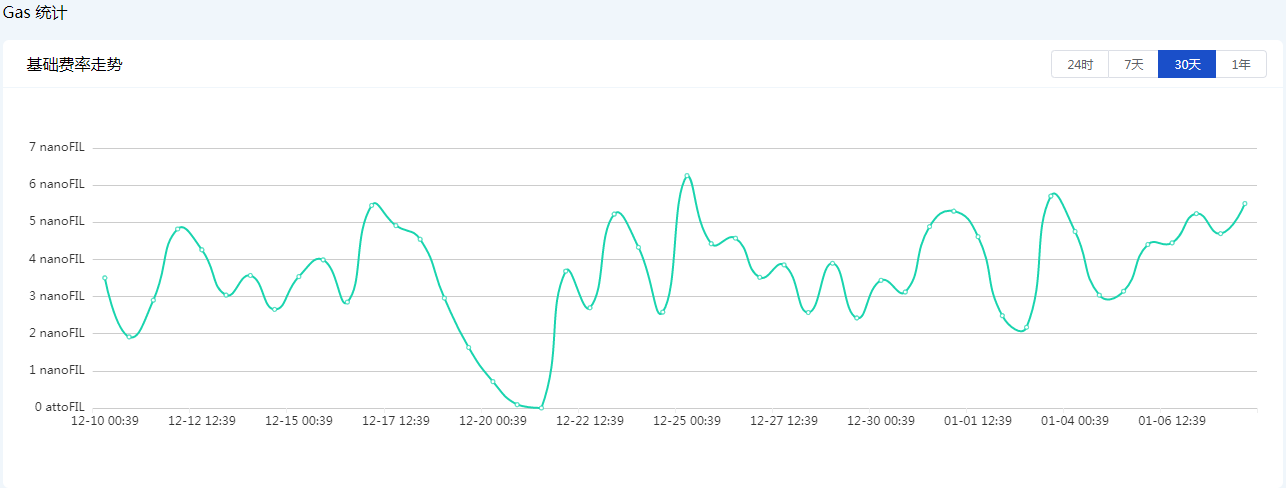Click the first data point on the line's left end
The width and height of the screenshot is (1286, 488).
[105, 278]
